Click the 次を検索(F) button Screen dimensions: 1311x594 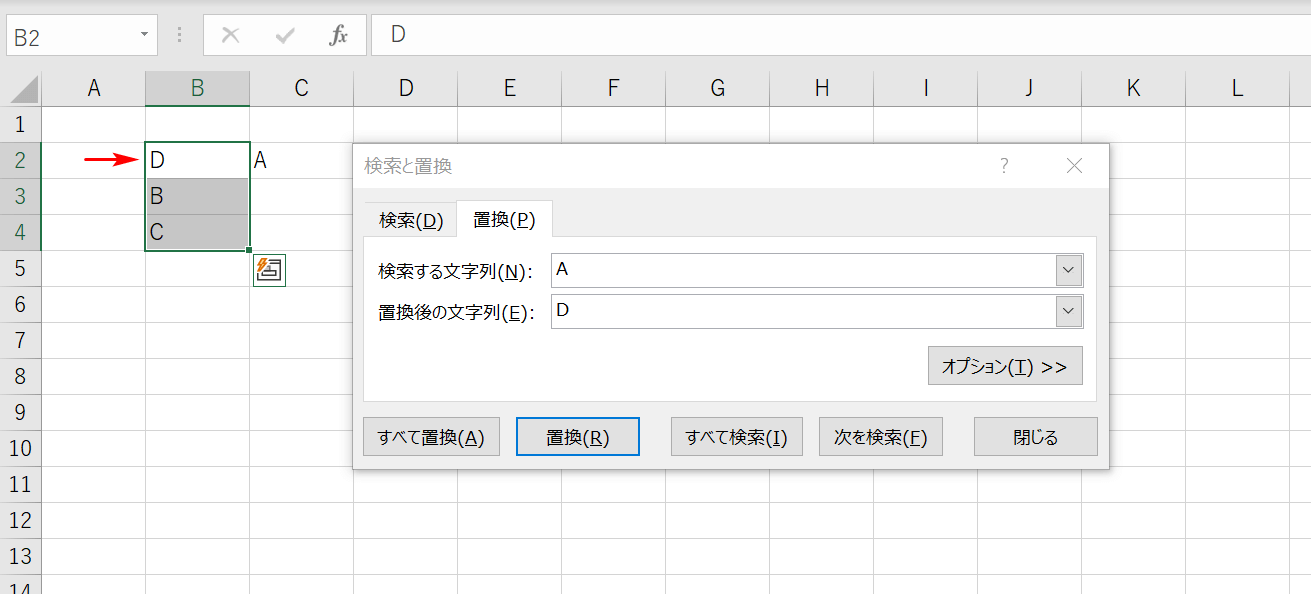880,437
